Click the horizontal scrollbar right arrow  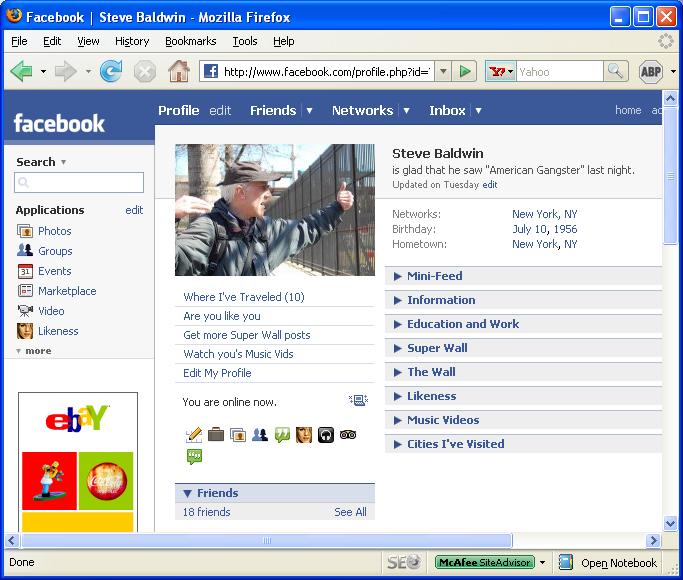click(653, 540)
